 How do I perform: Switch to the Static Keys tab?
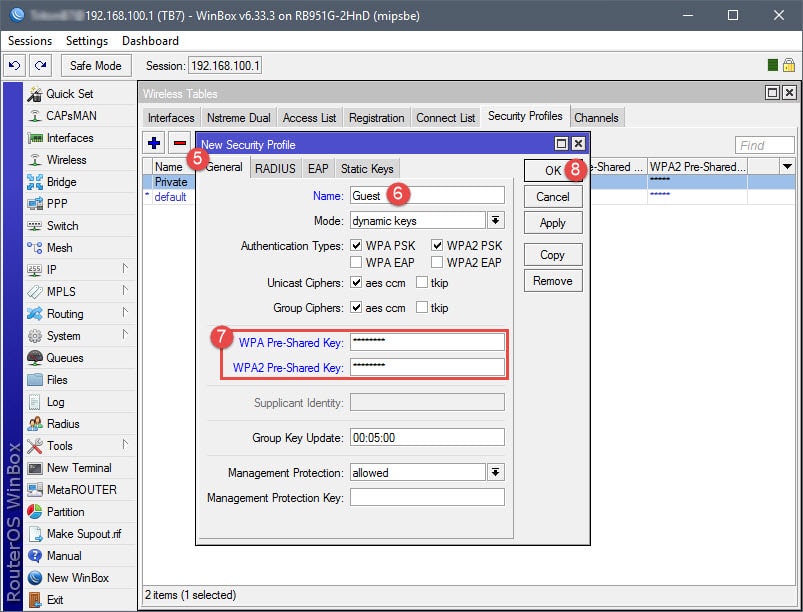point(367,168)
